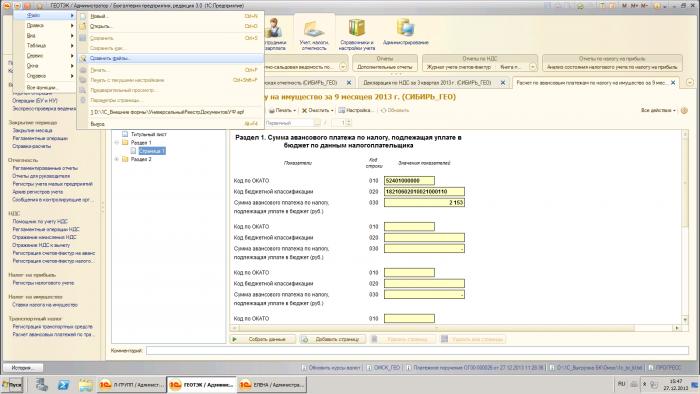Open the 1C main menu orange button

point(7,6)
